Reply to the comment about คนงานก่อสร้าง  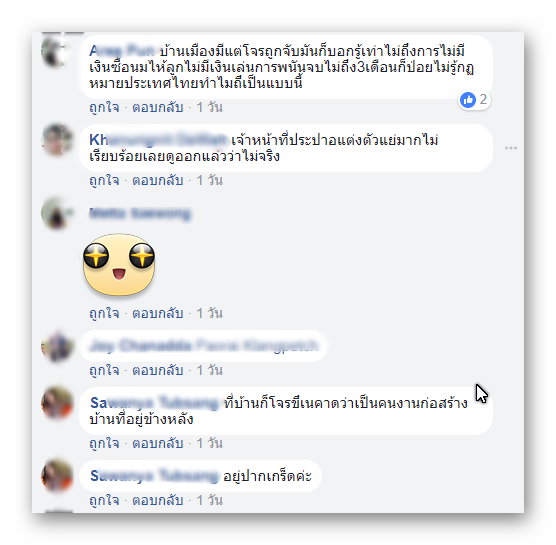(158, 444)
